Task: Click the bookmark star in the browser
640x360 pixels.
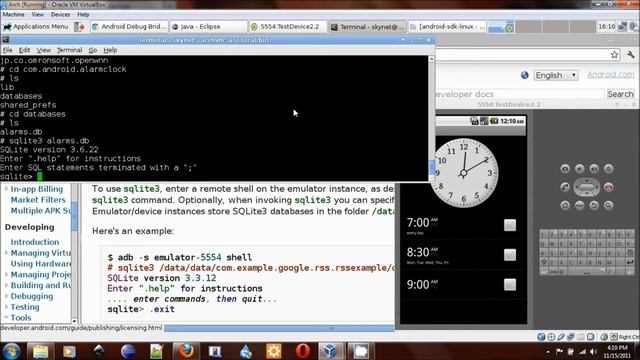Action: point(614,55)
